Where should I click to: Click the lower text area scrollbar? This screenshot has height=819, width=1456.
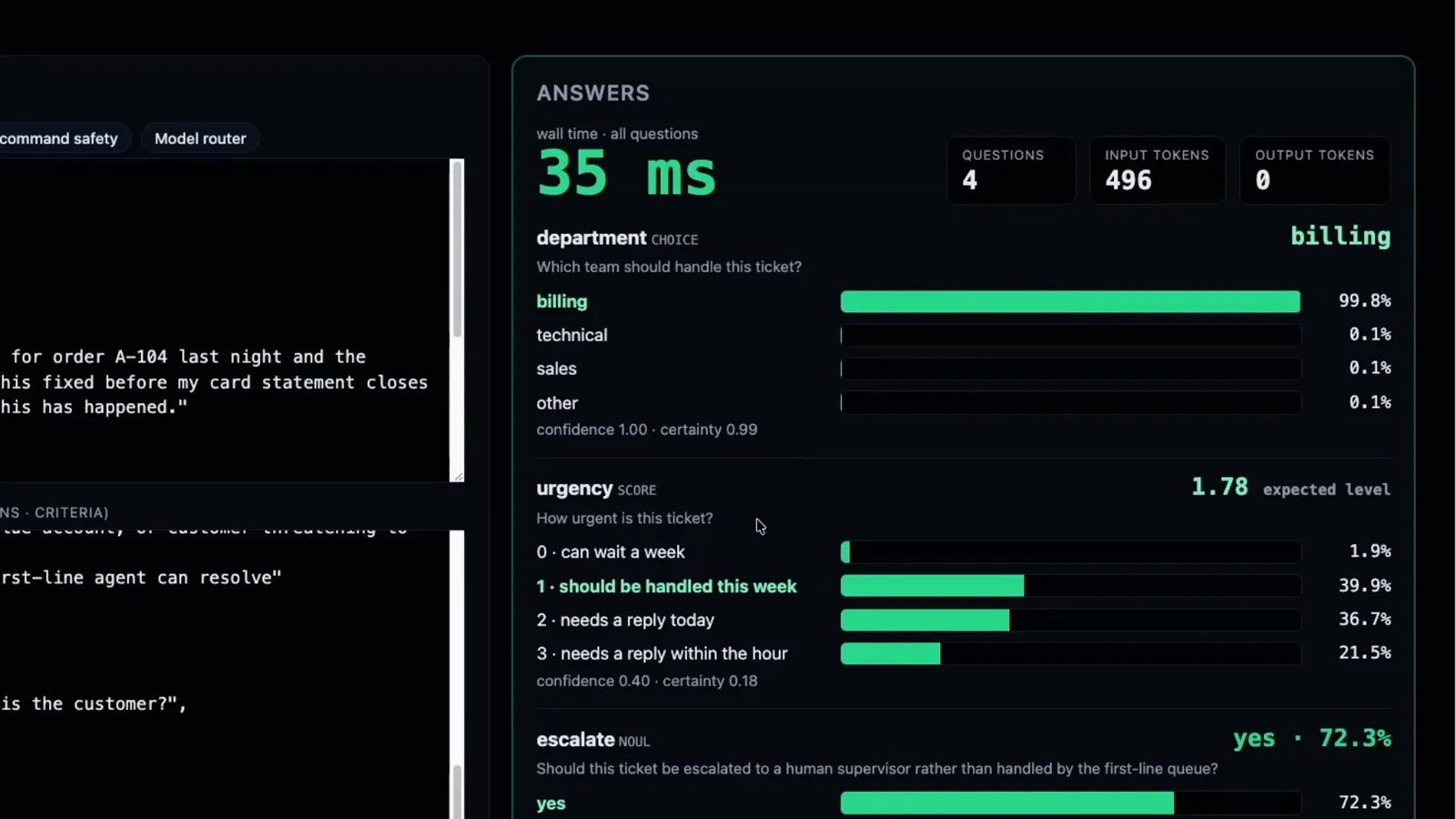457,792
